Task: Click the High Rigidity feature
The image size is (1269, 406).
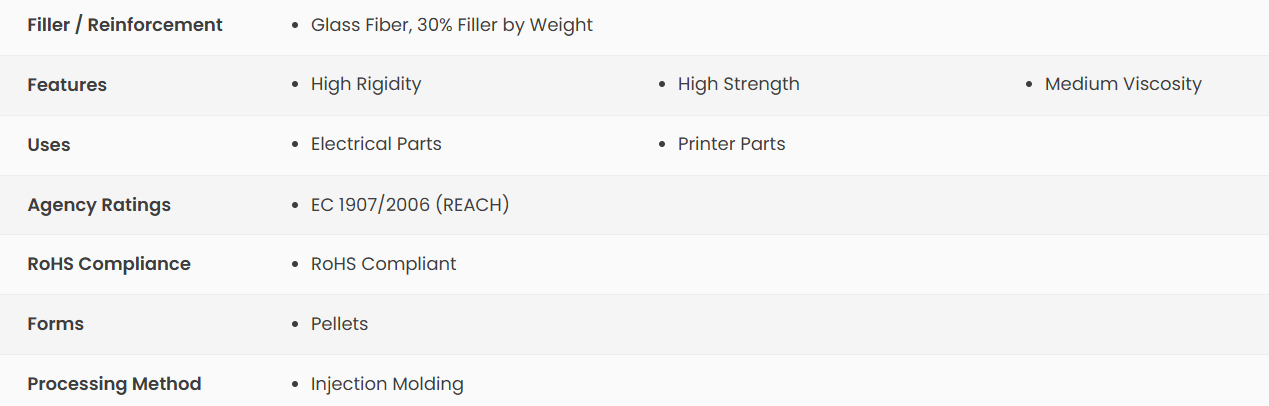Action: 366,85
